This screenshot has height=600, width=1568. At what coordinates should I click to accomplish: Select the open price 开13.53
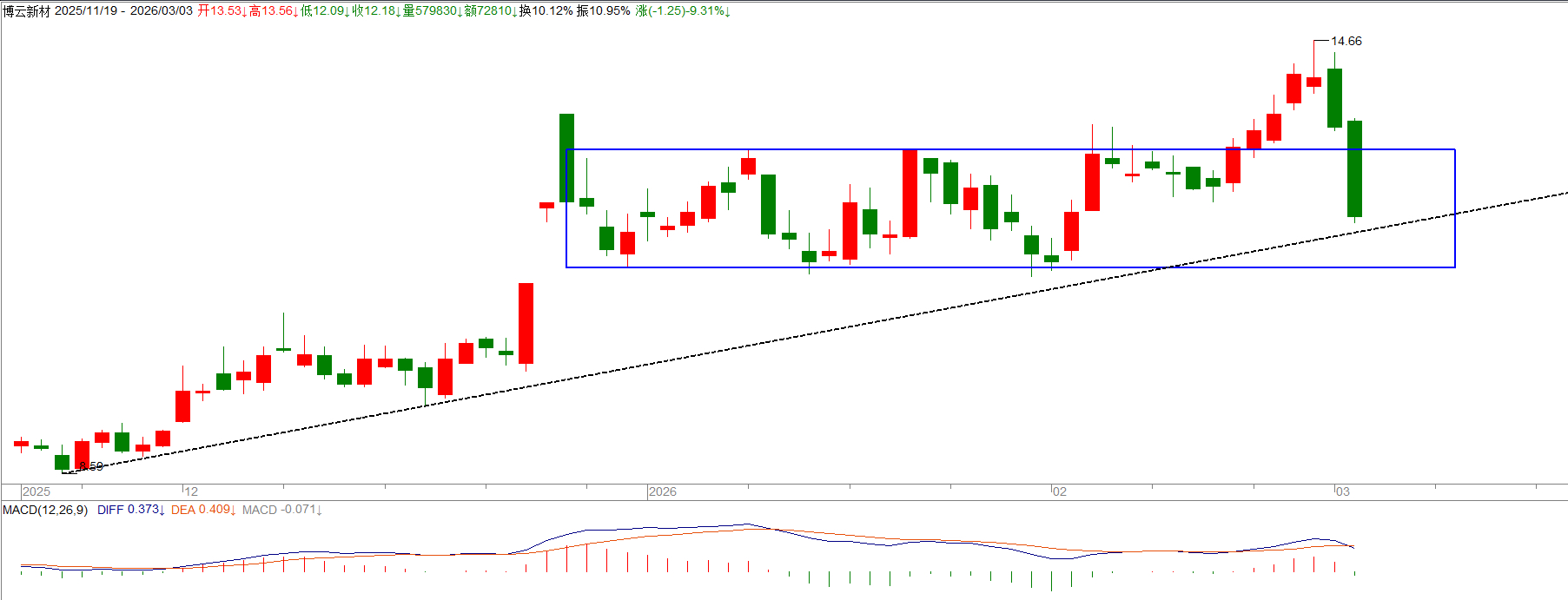(x=221, y=11)
